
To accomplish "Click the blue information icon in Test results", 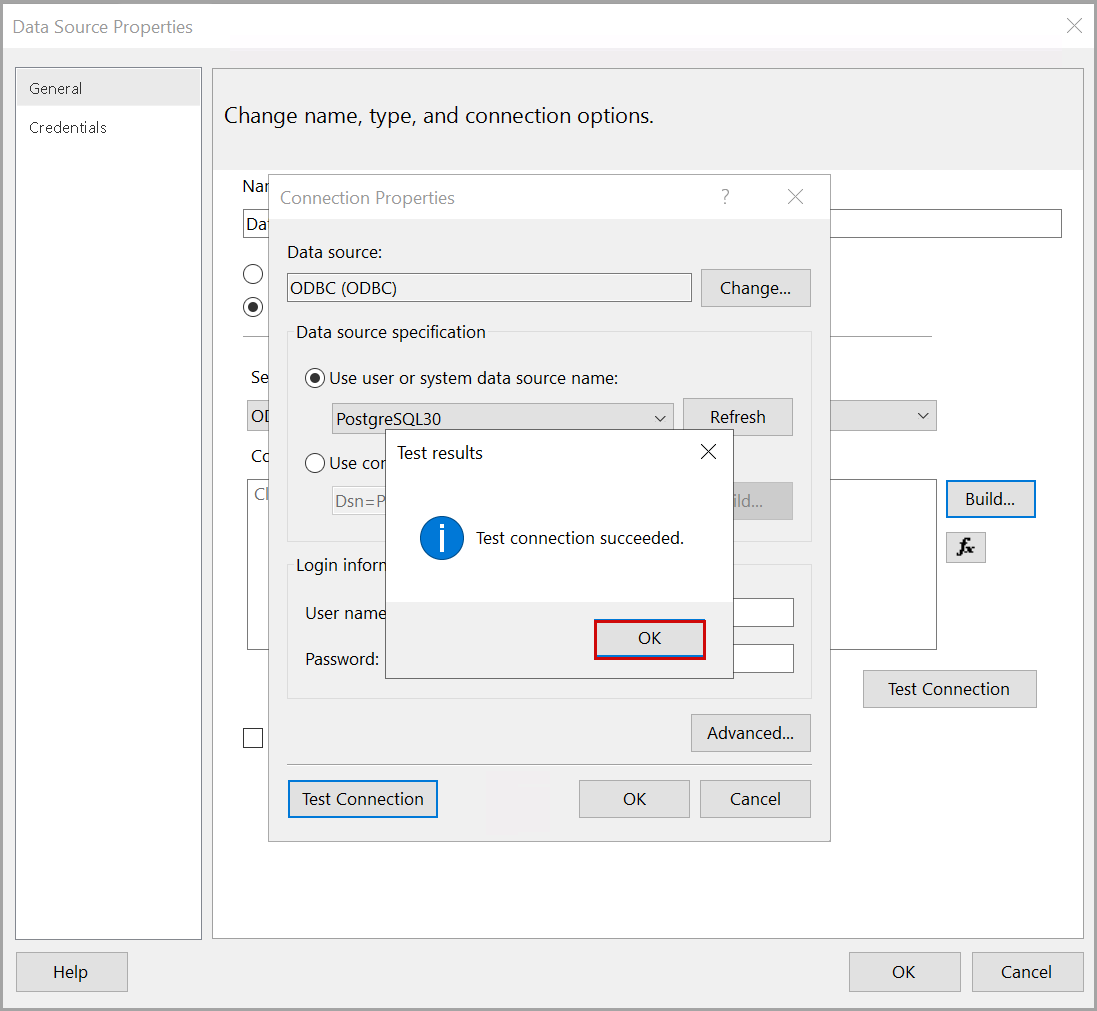I will click(x=441, y=538).
